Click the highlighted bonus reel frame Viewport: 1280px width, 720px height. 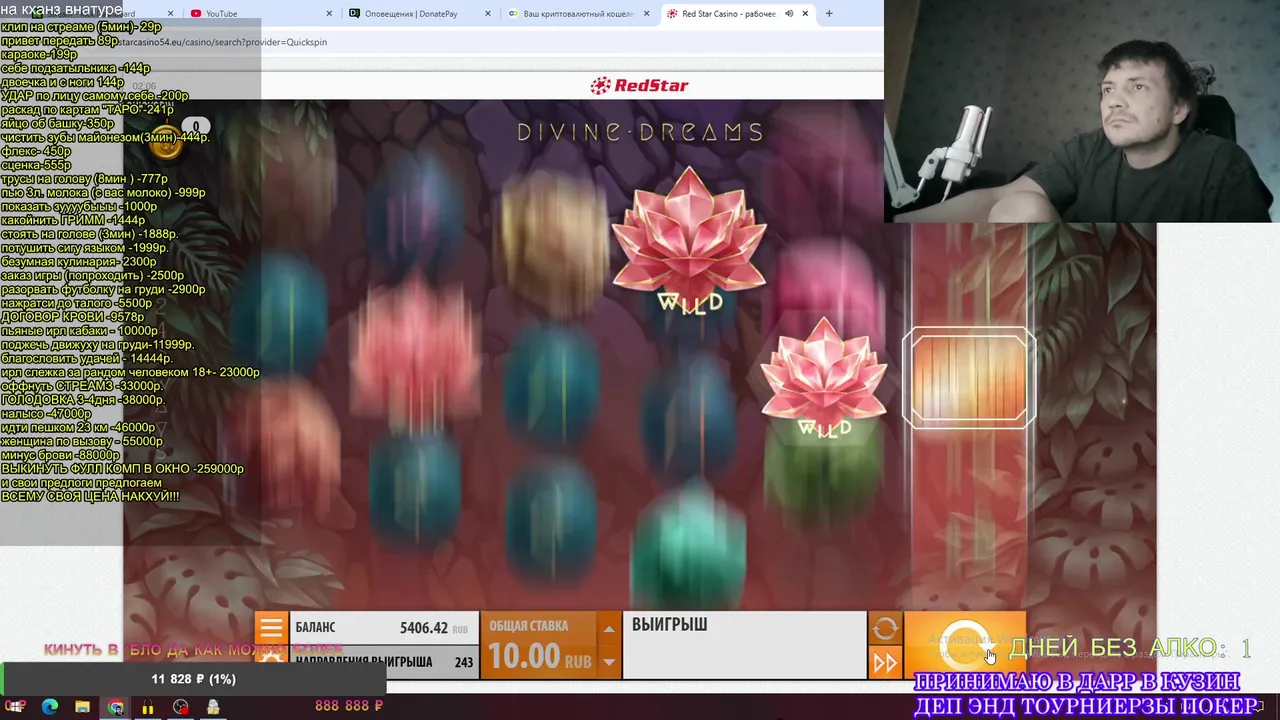[x=969, y=378]
